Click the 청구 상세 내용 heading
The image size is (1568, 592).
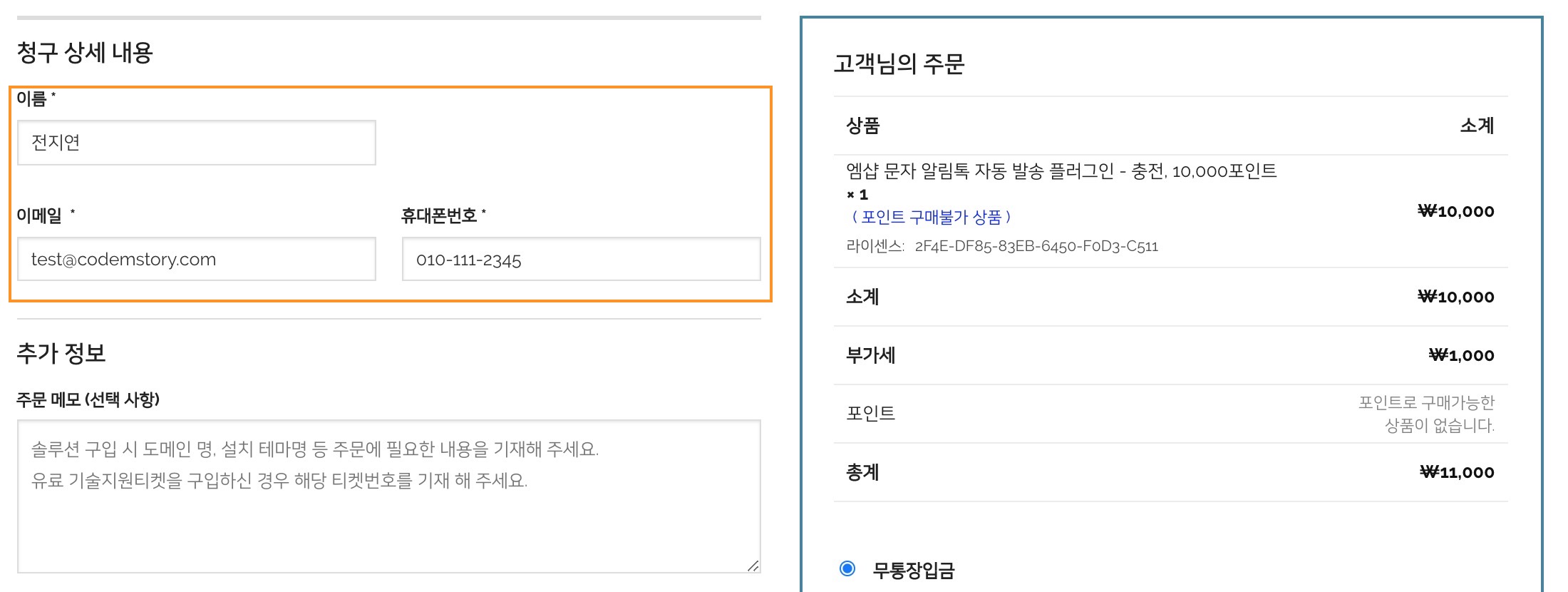point(85,53)
